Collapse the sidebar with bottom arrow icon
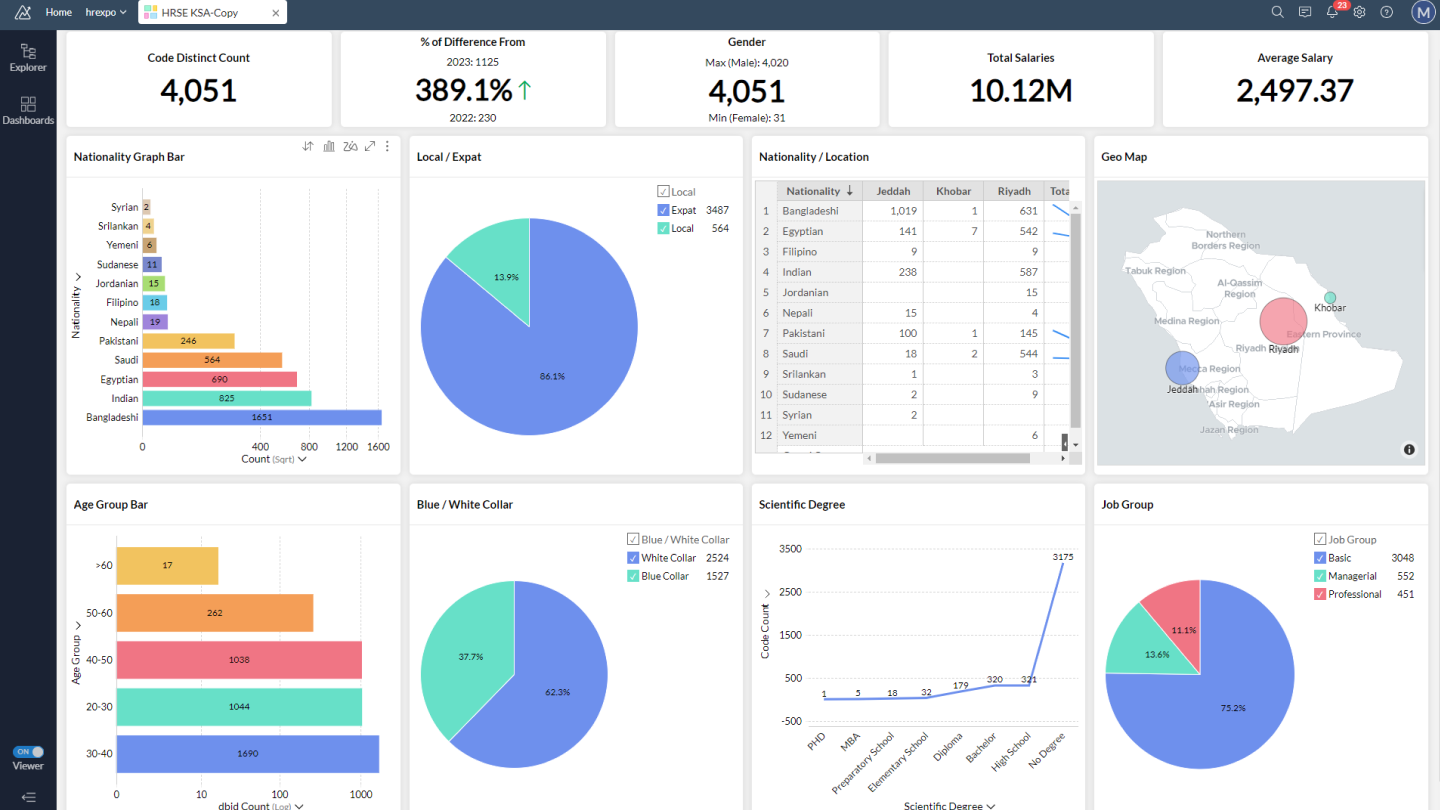The height and width of the screenshot is (810, 1440). point(28,797)
